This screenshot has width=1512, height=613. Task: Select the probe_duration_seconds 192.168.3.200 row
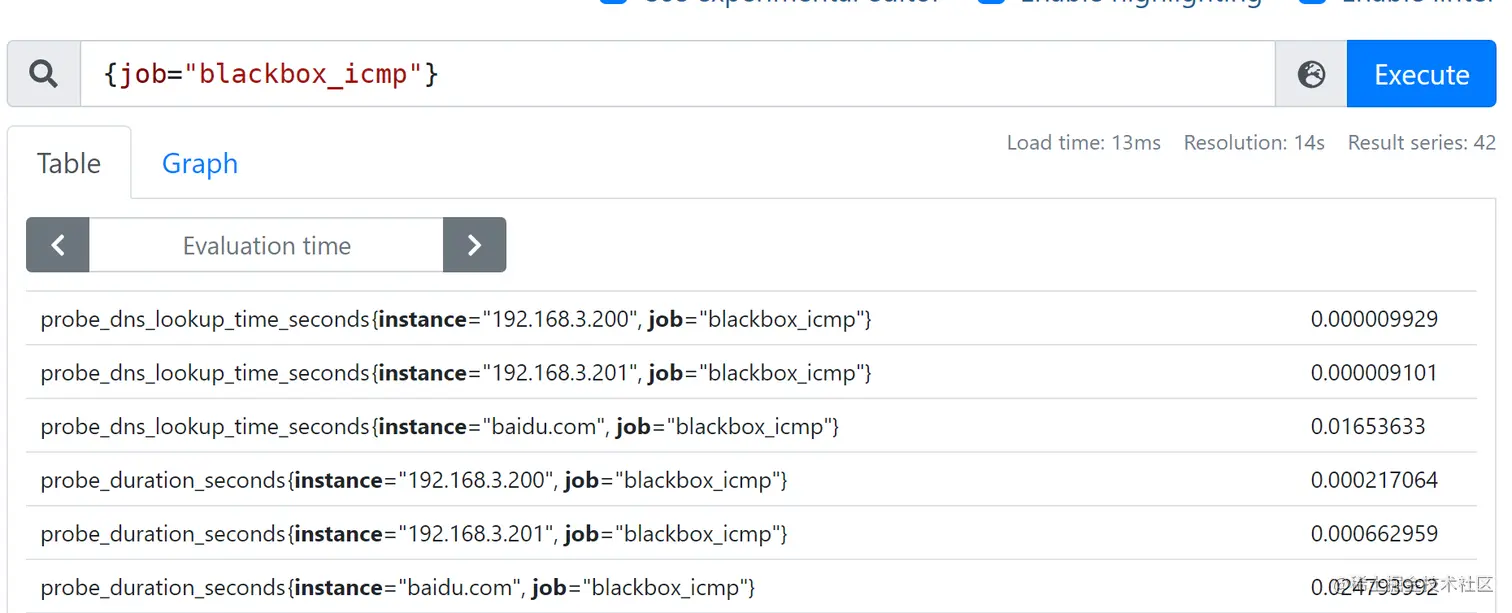[751, 480]
